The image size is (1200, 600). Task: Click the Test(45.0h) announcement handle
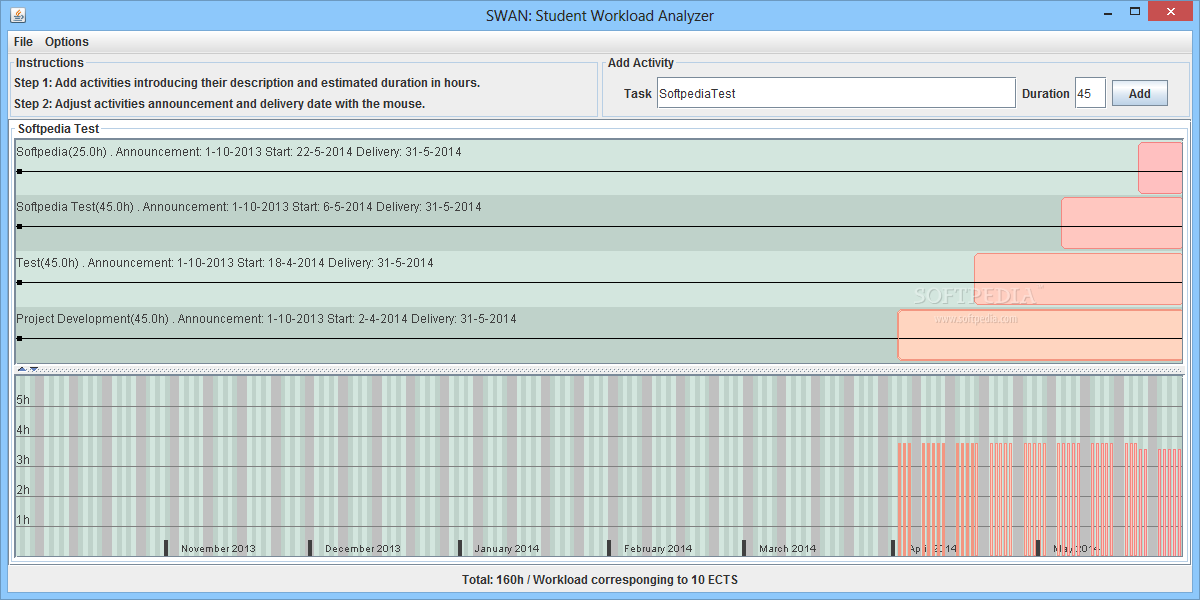[x=19, y=283]
